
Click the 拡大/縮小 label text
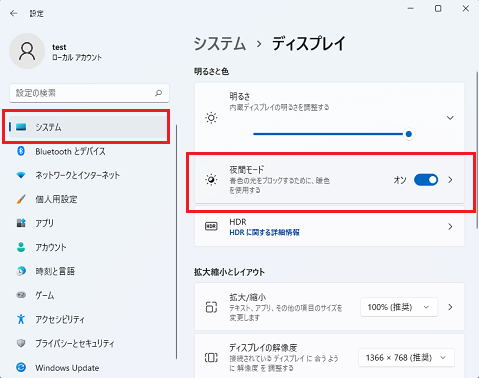click(x=248, y=297)
